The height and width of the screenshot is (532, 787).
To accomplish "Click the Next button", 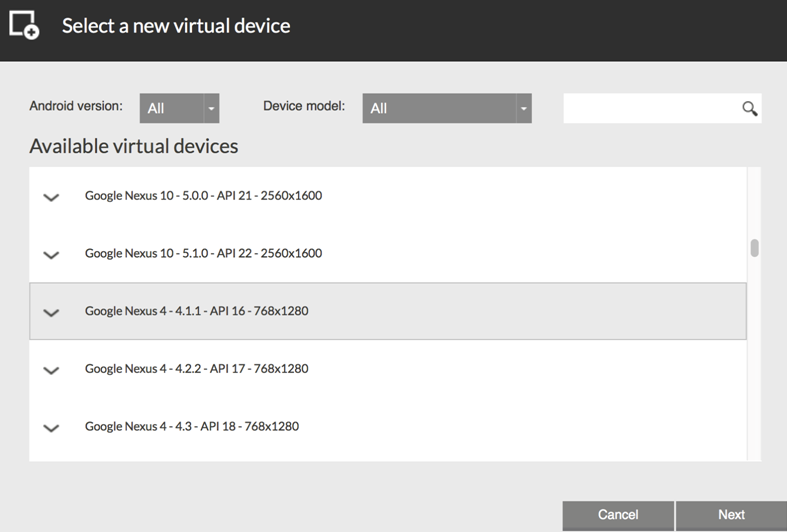I will [731, 515].
